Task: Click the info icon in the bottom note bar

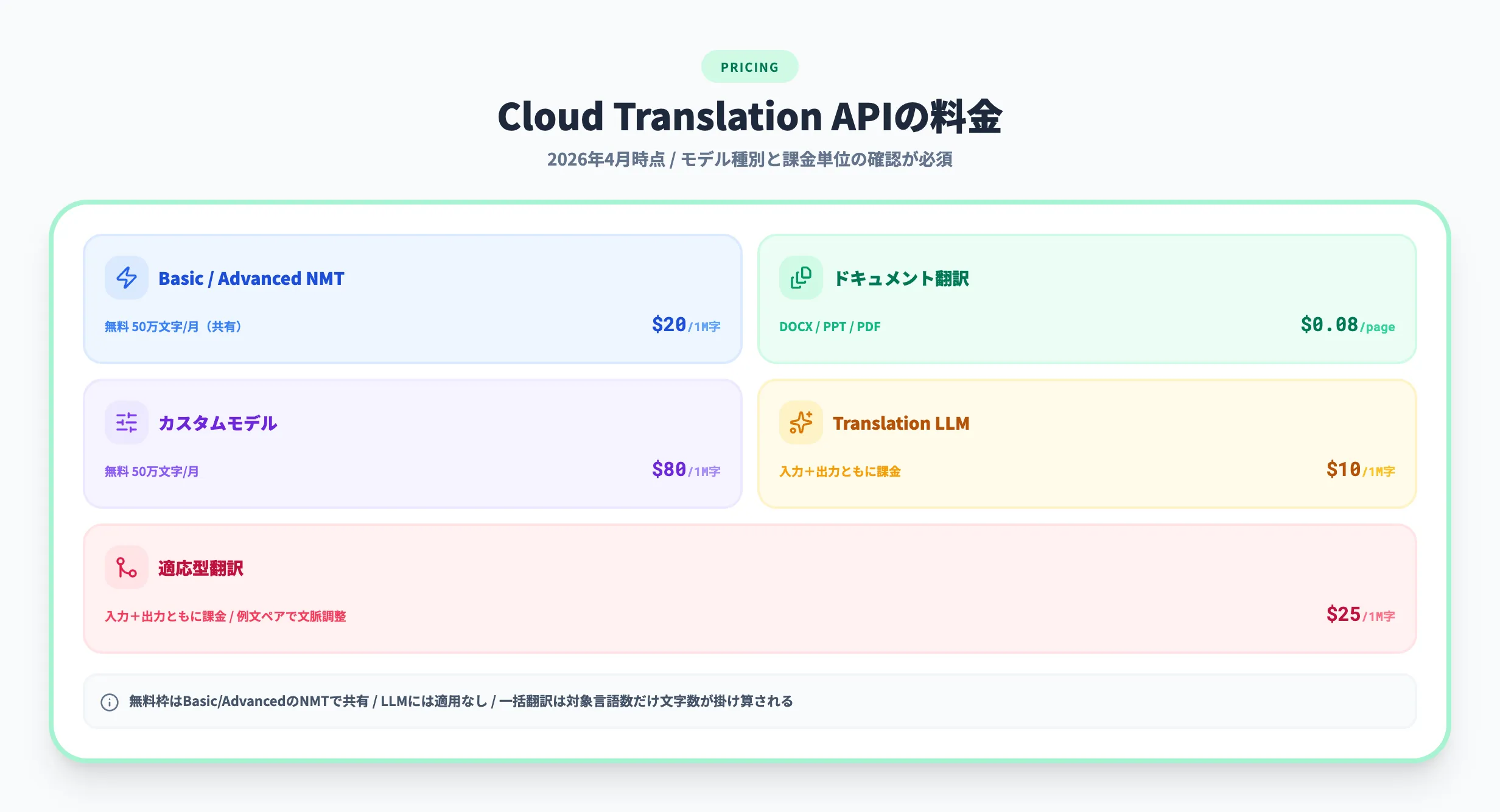Action: (x=109, y=701)
